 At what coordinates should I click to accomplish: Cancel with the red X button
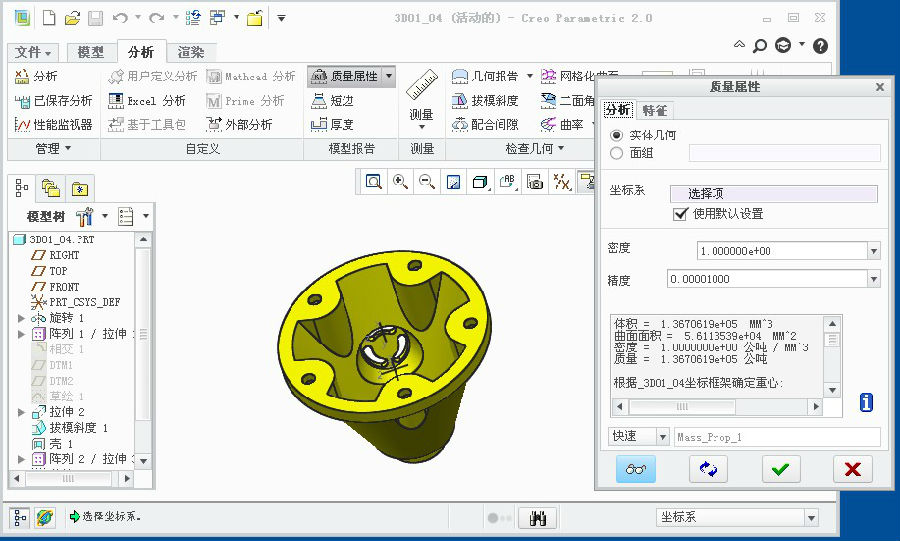tap(852, 469)
